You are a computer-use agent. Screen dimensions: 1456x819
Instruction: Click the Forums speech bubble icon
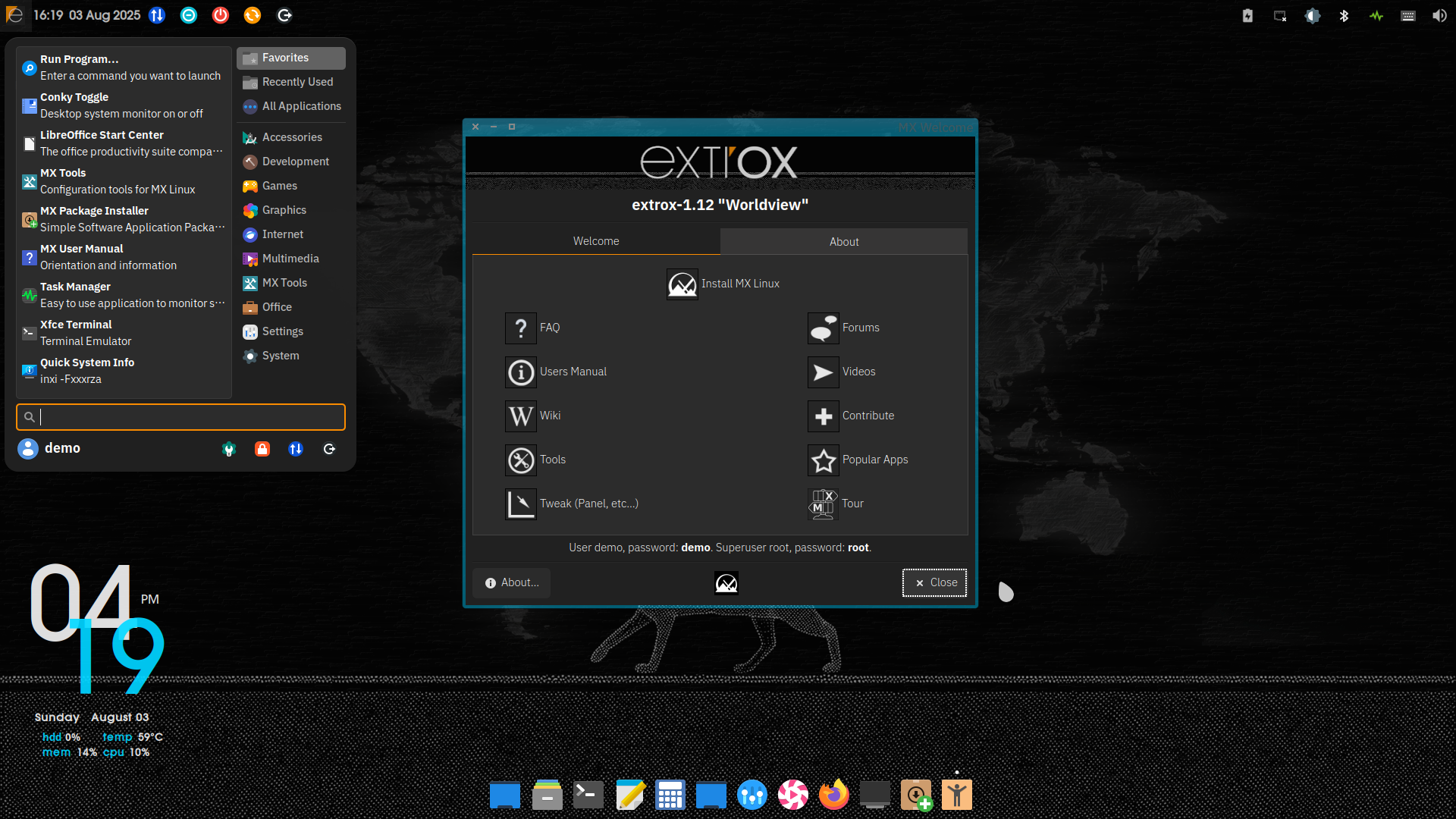tap(824, 328)
